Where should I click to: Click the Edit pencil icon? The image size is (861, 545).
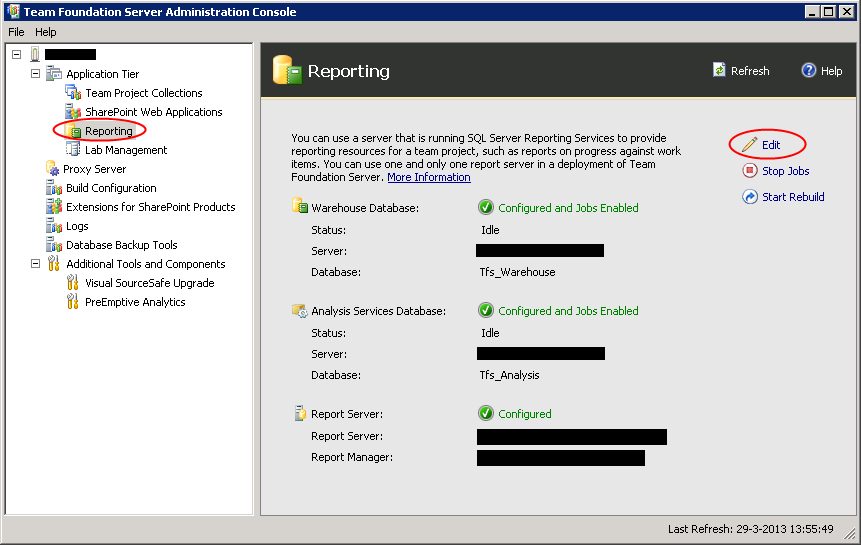[749, 145]
